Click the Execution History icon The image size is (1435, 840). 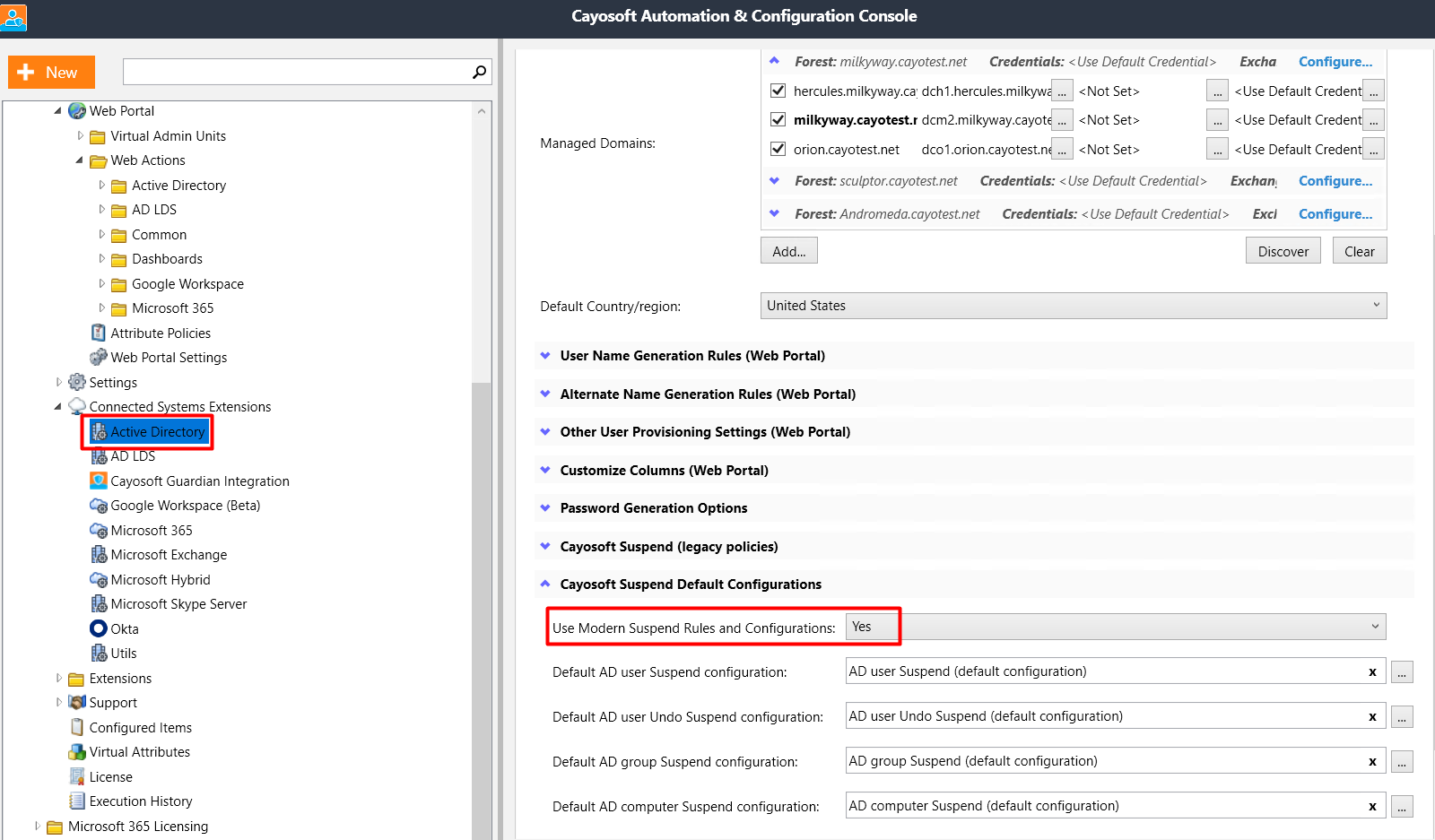coord(77,801)
